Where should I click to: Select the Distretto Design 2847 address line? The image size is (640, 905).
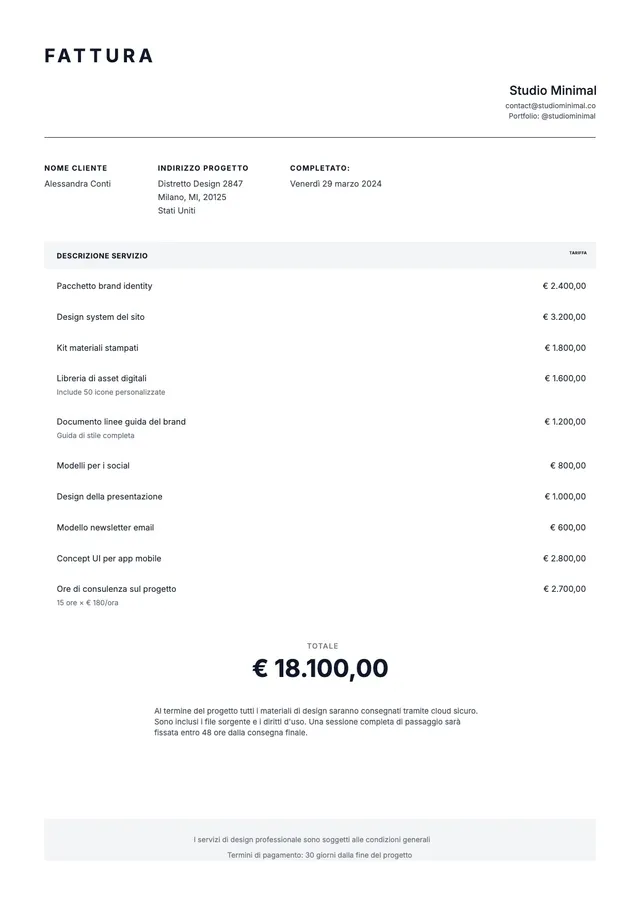(200, 184)
